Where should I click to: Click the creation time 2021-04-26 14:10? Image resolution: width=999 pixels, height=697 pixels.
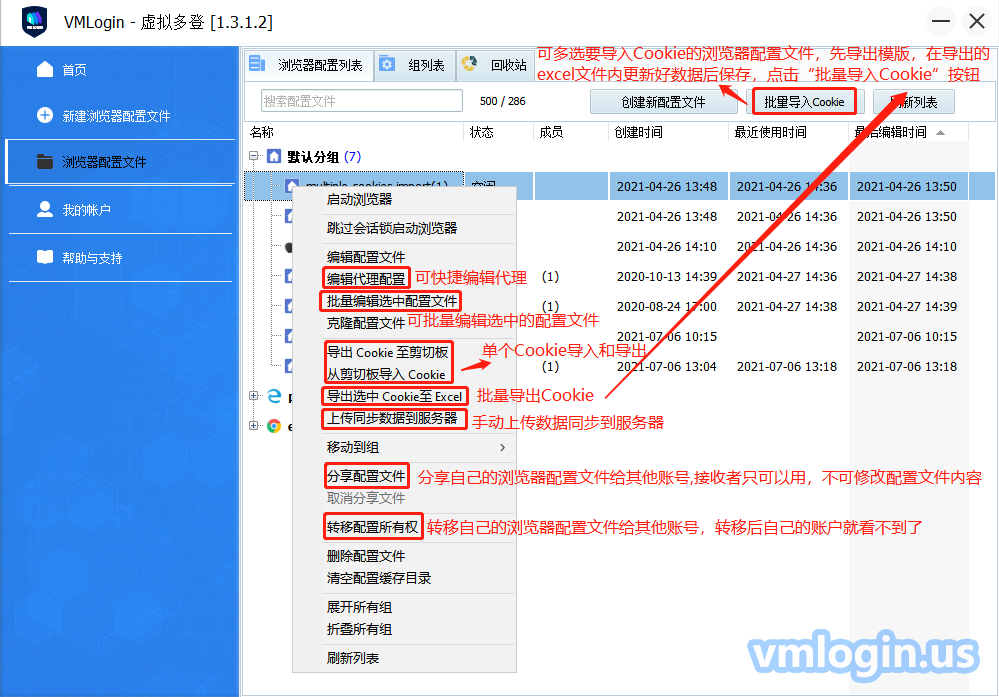pos(666,247)
